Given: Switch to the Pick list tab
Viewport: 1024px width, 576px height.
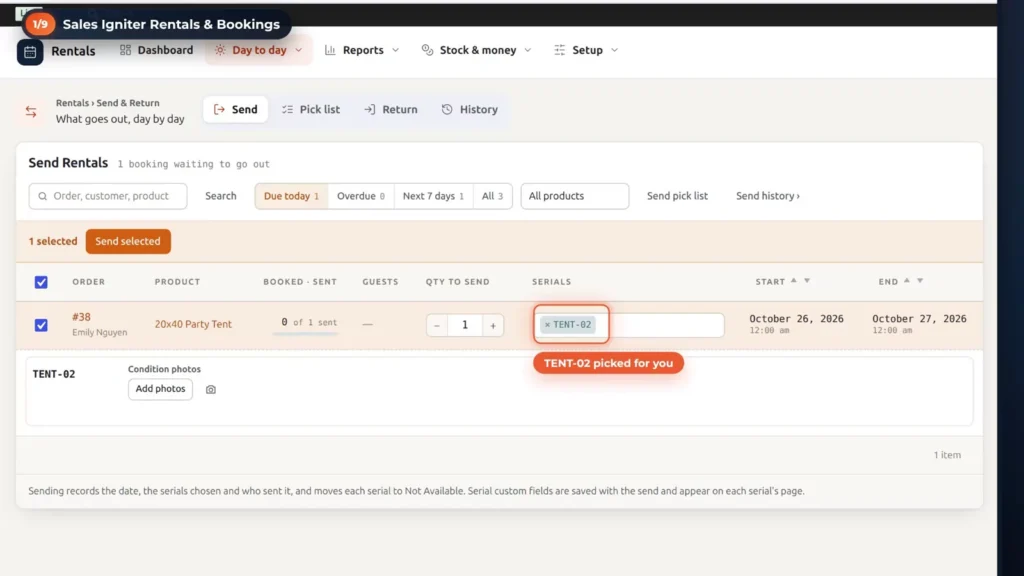Looking at the screenshot, I should pyautogui.click(x=311, y=110).
